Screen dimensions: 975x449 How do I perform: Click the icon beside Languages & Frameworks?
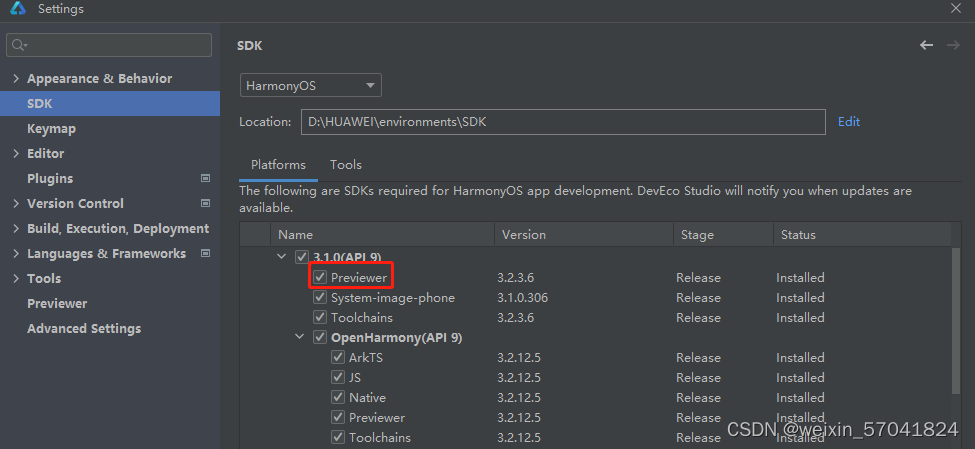point(205,253)
